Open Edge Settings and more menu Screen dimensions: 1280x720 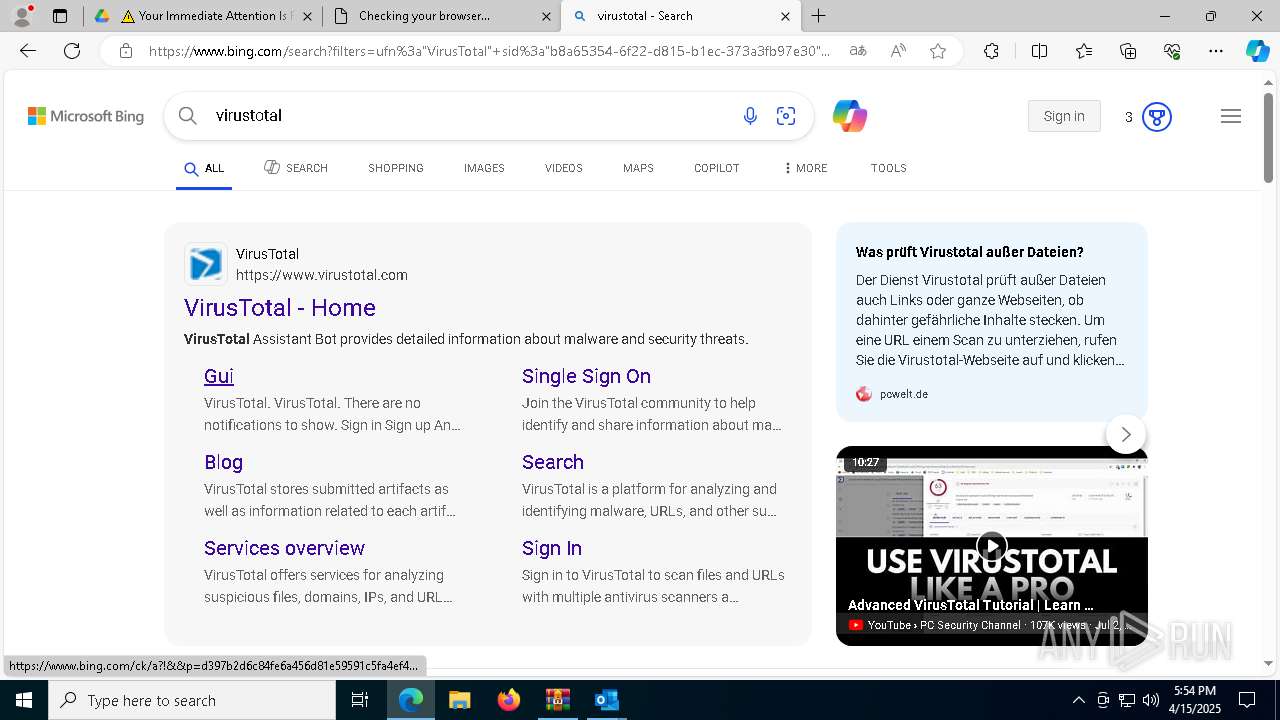point(1216,51)
